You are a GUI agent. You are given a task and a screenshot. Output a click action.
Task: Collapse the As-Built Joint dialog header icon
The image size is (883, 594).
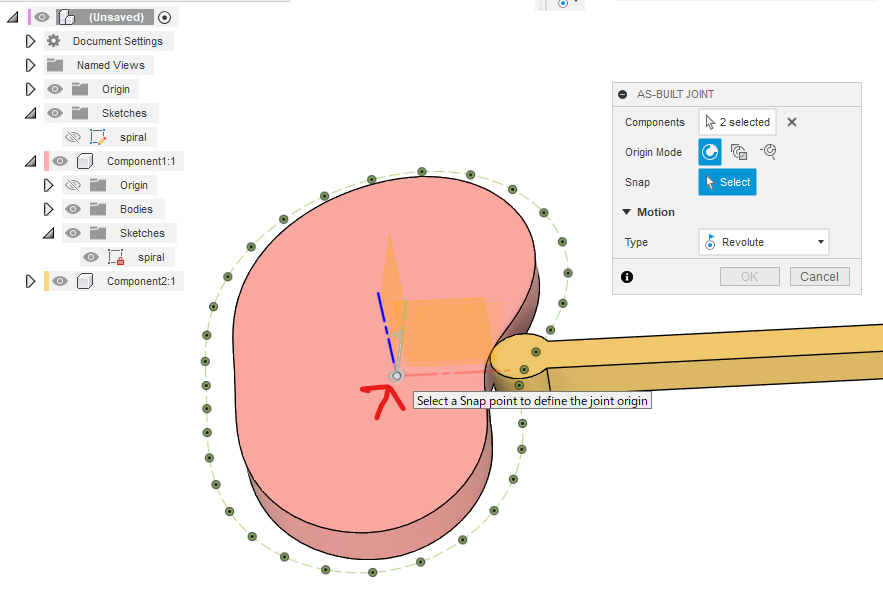point(624,94)
